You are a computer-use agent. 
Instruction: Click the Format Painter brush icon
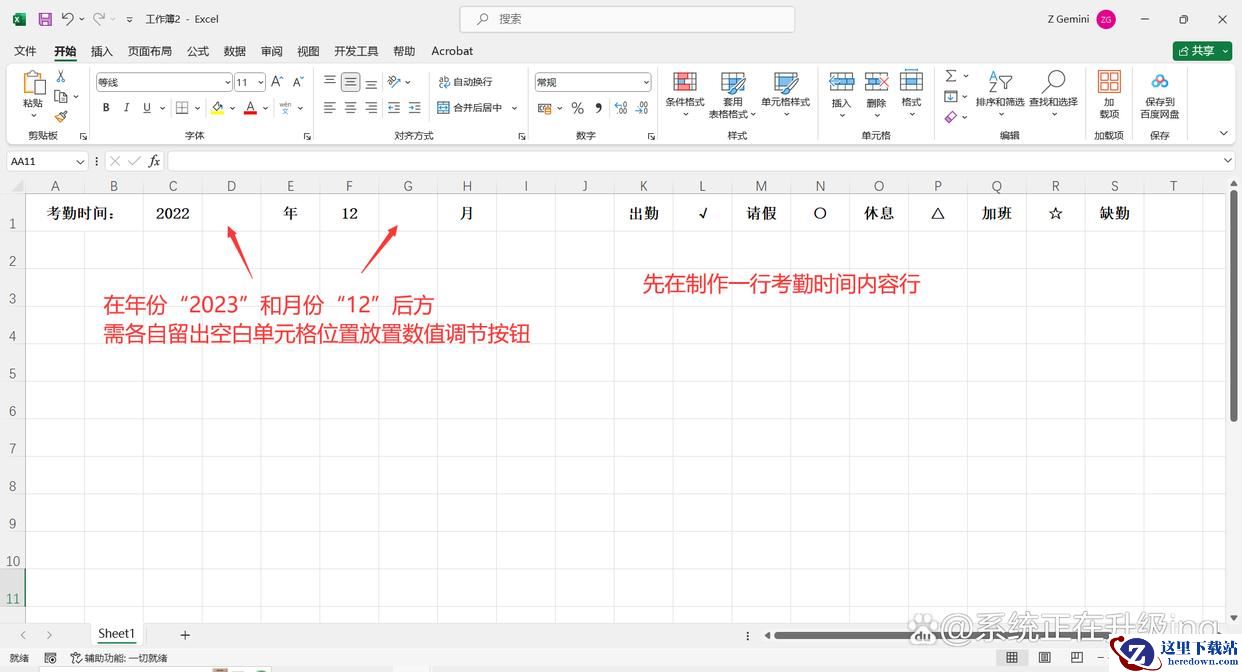pyautogui.click(x=61, y=116)
